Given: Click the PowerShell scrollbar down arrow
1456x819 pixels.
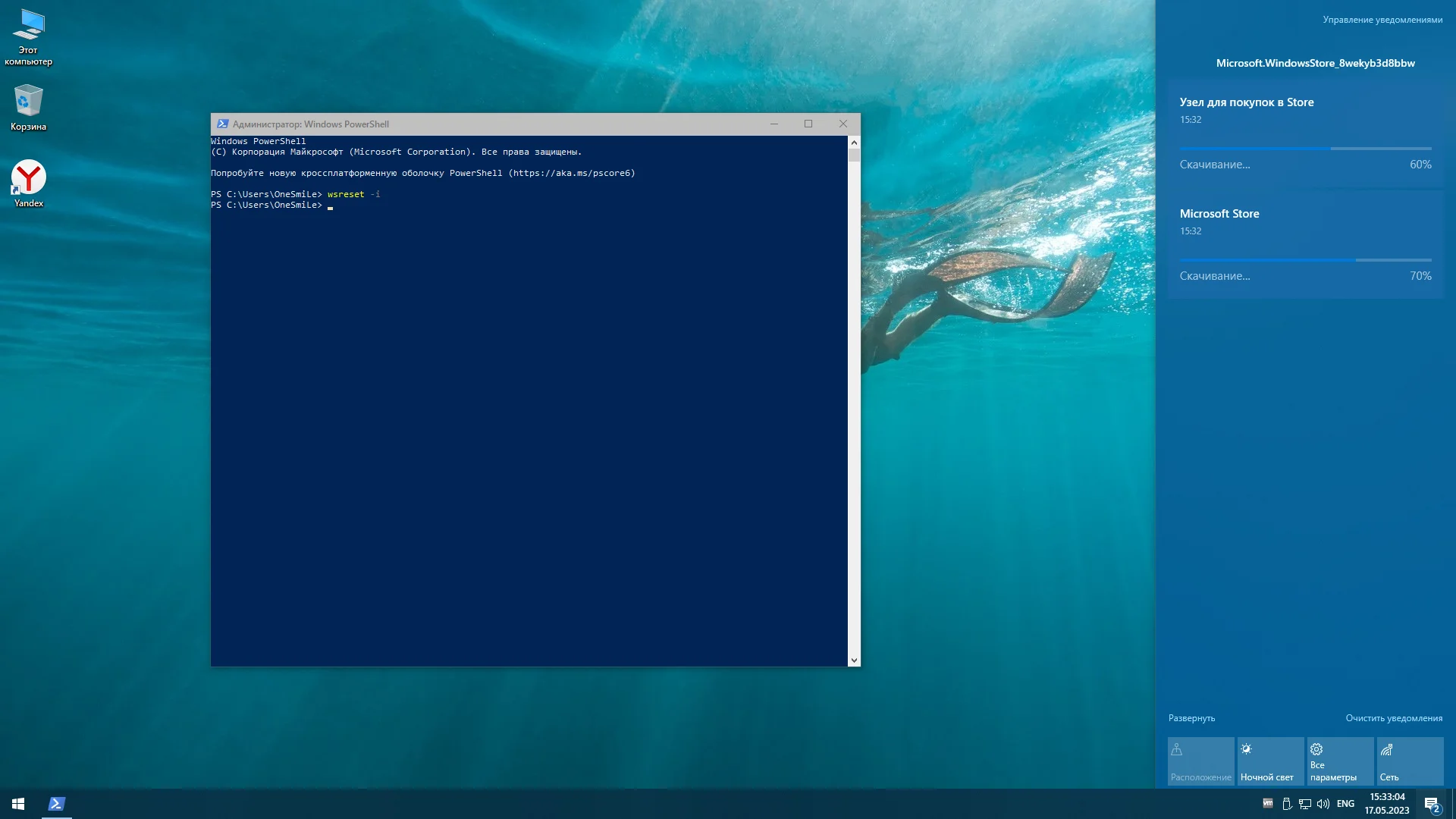Looking at the screenshot, I should point(854,661).
